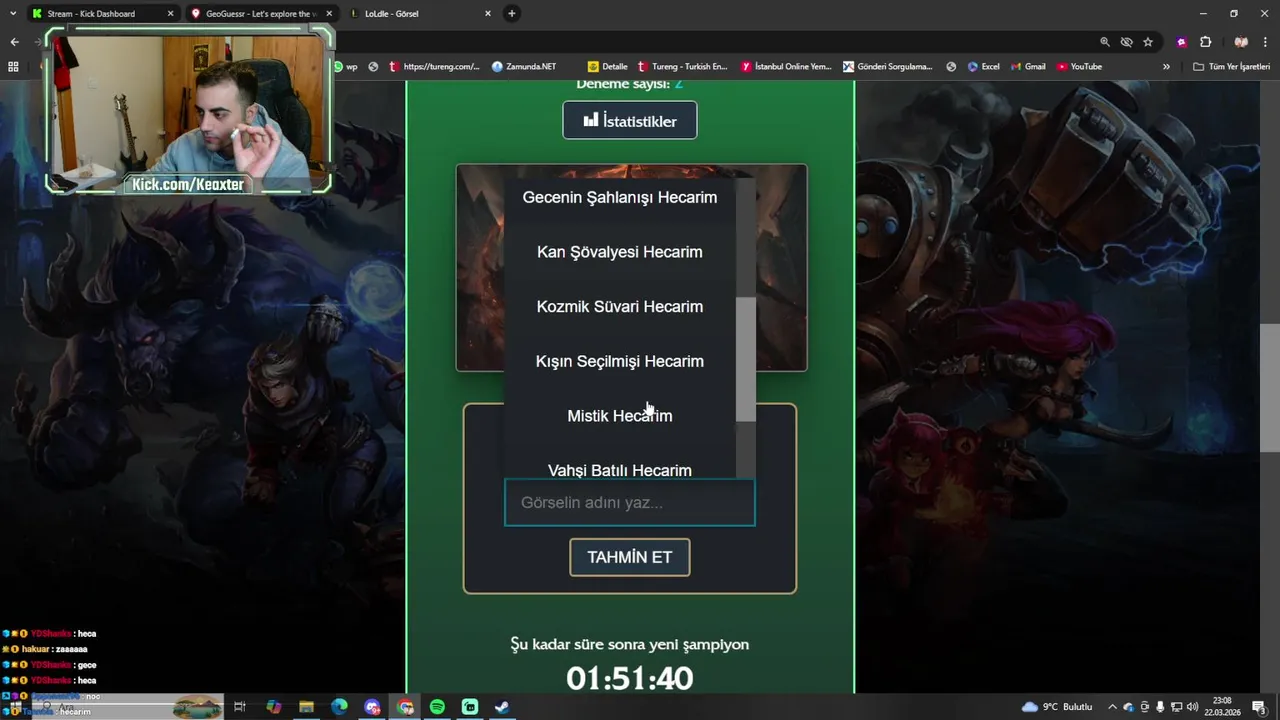Pick Kozmik Süvari Hecarim option
Viewport: 1280px width, 720px height.
coord(620,306)
